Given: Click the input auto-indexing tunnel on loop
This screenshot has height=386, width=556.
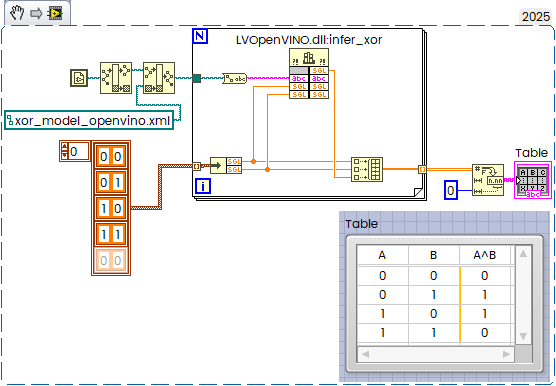Looking at the screenshot, I should (x=196, y=166).
